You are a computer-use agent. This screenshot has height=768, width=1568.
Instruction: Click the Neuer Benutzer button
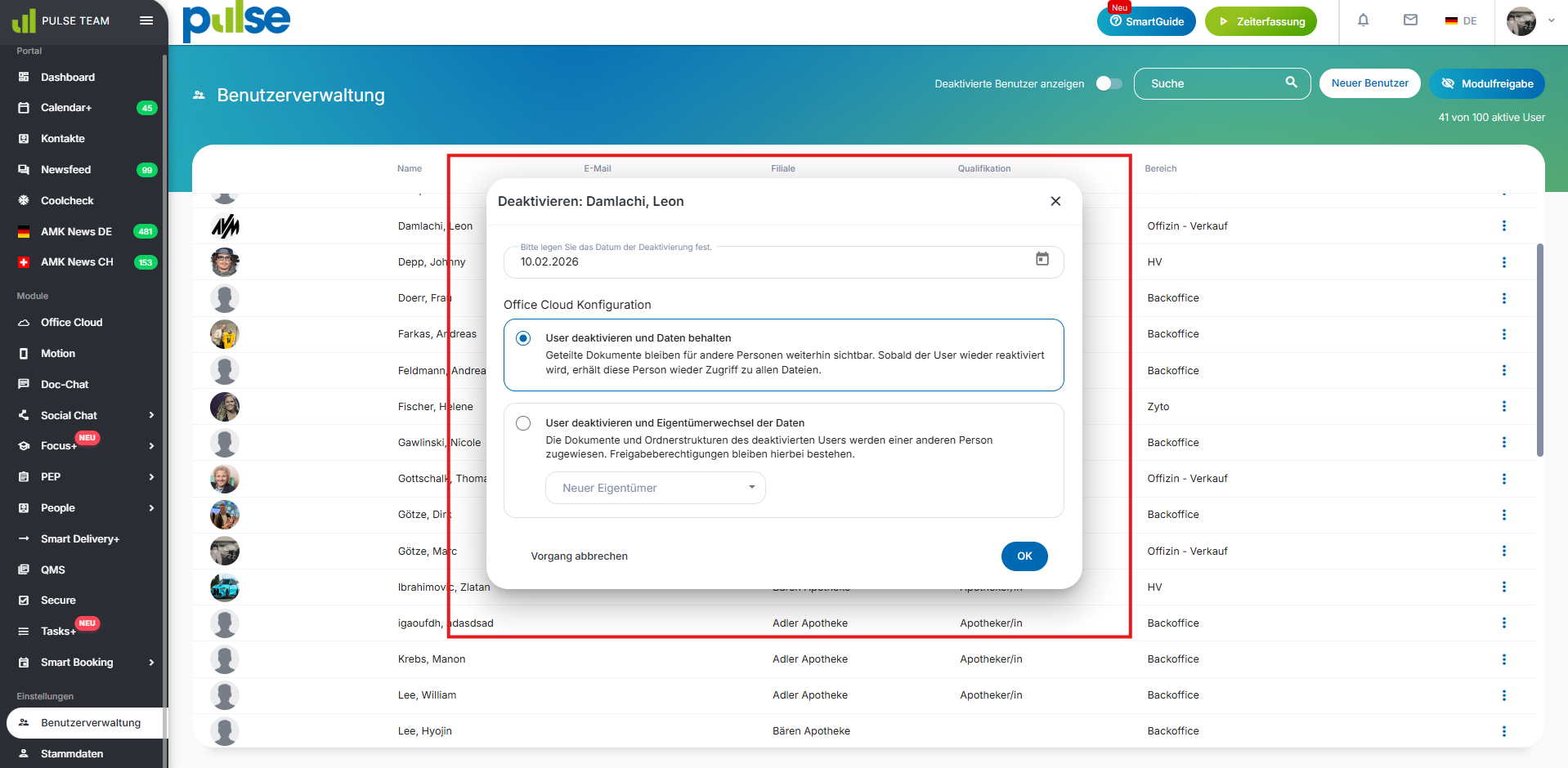pyautogui.click(x=1370, y=83)
